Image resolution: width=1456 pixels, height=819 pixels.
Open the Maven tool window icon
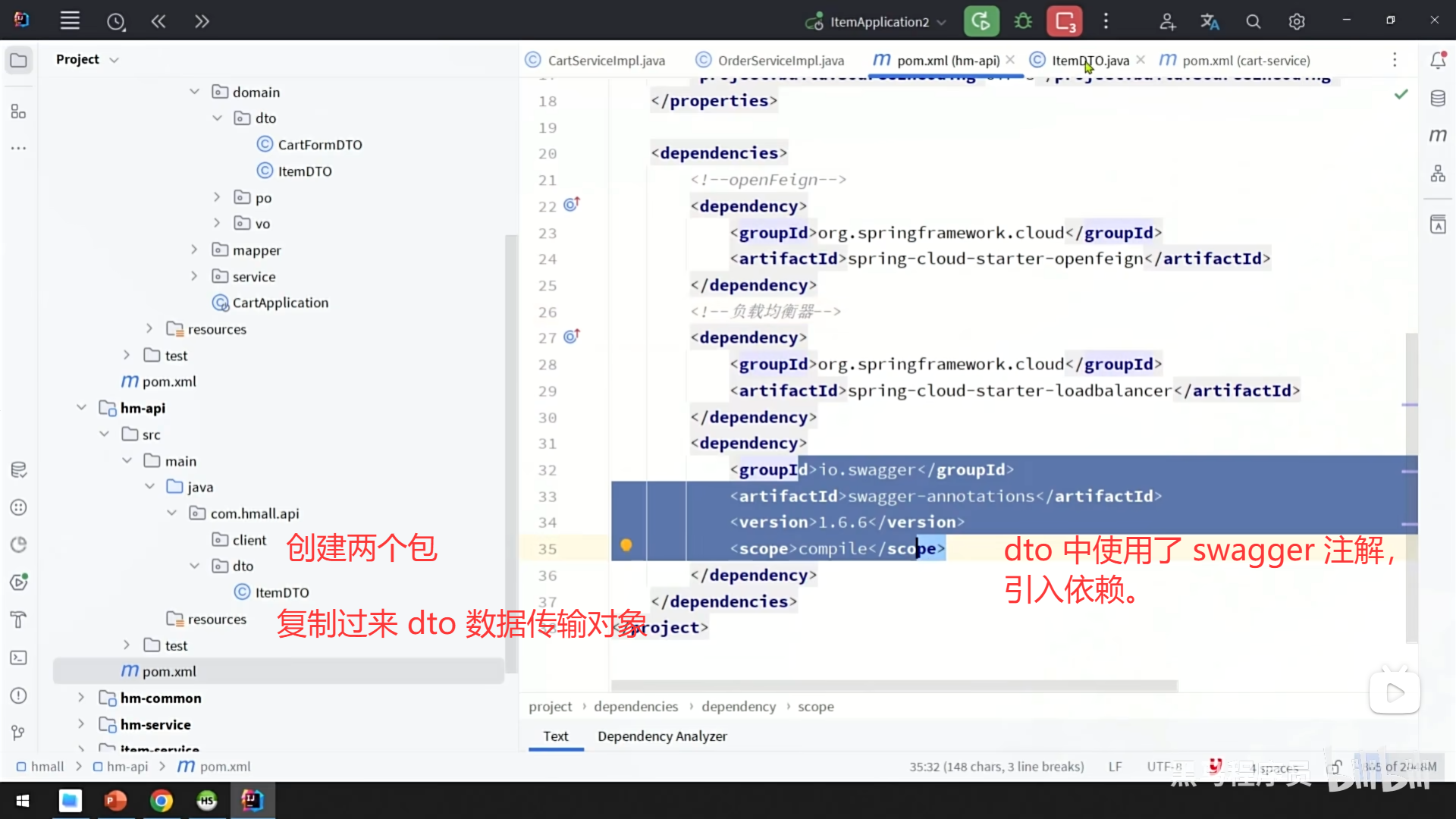1438,135
